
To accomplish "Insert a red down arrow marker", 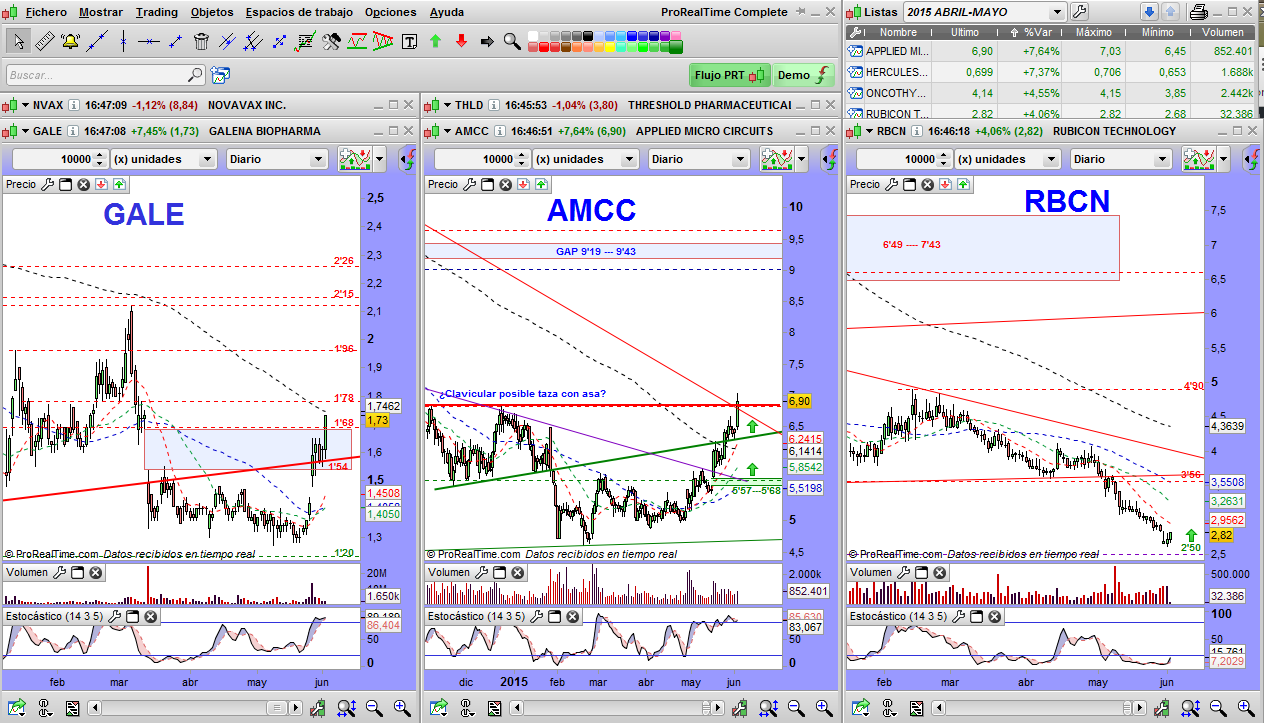I will 461,41.
